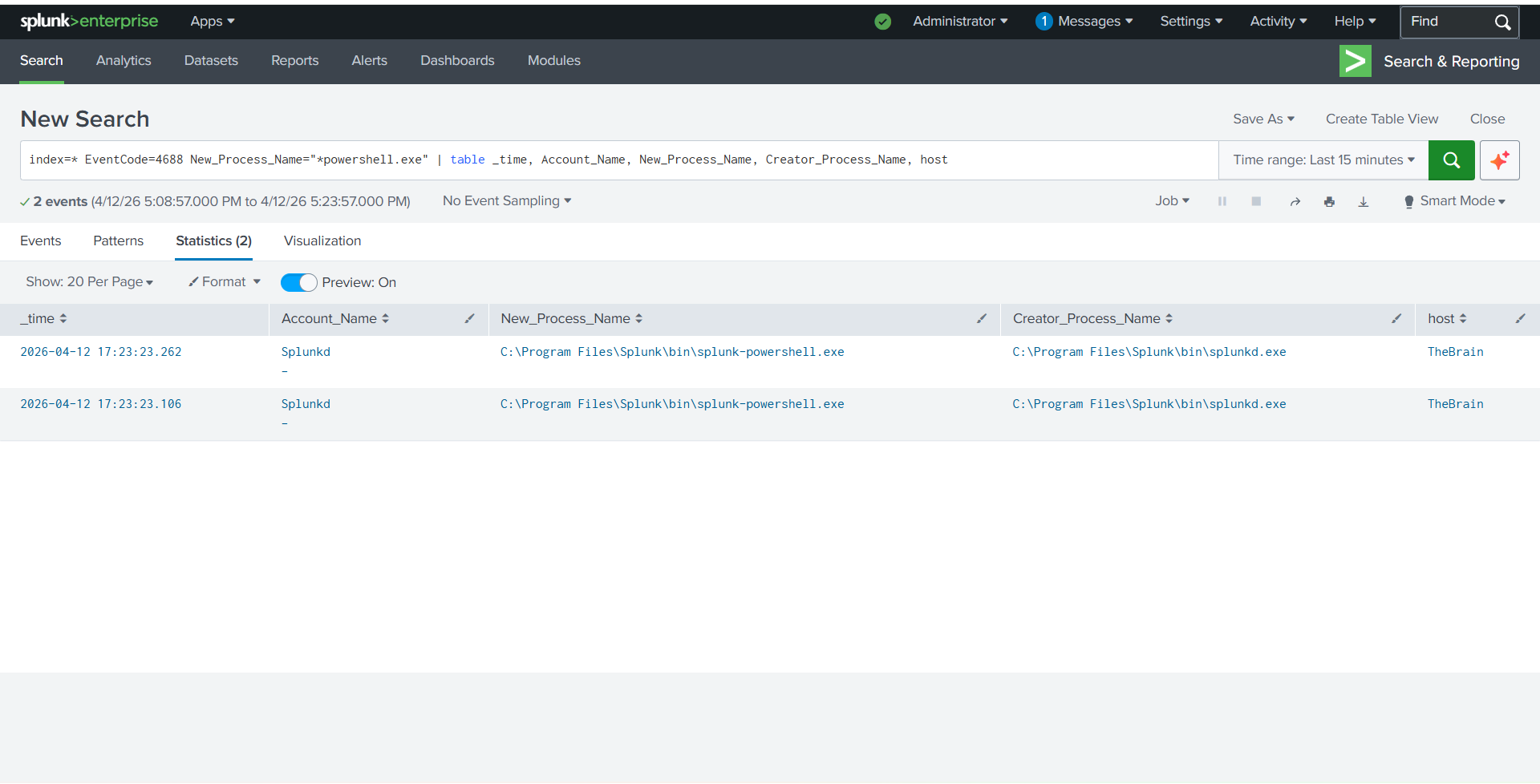Click timestamp 2026-04-12 17:23:23.106
The width and height of the screenshot is (1540, 784).
point(101,404)
